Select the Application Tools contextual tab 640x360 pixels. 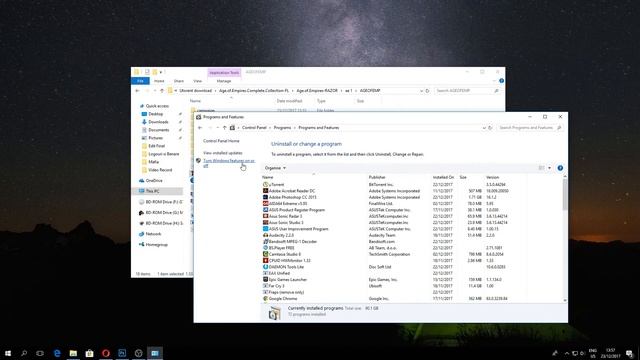(224, 72)
